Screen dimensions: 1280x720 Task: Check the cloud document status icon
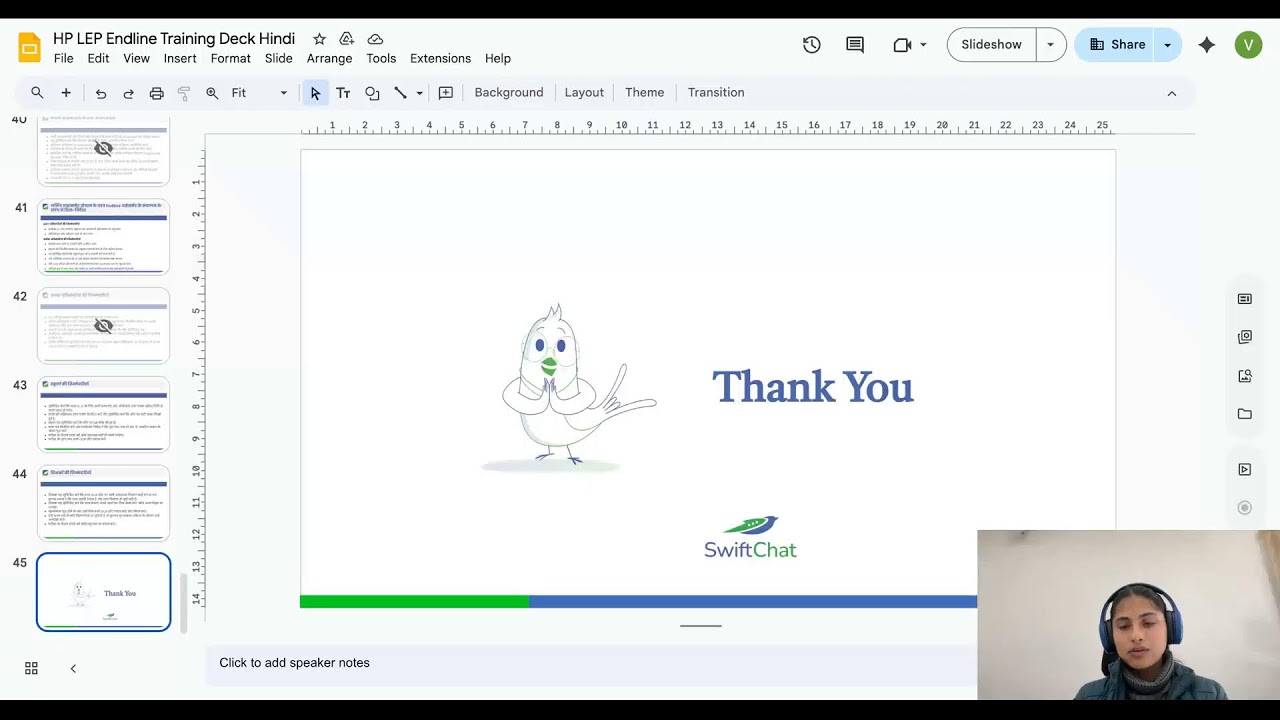375,39
